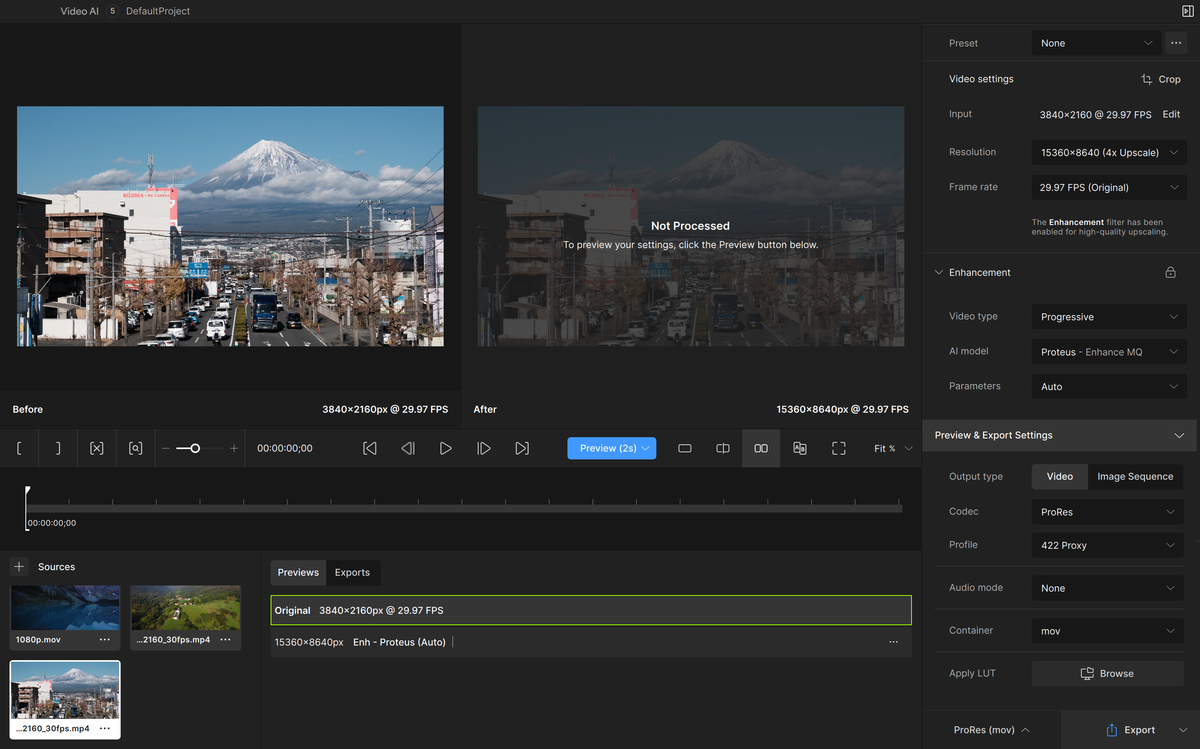Open the preset options ellipsis menu
The image size is (1200, 749).
pos(1177,43)
